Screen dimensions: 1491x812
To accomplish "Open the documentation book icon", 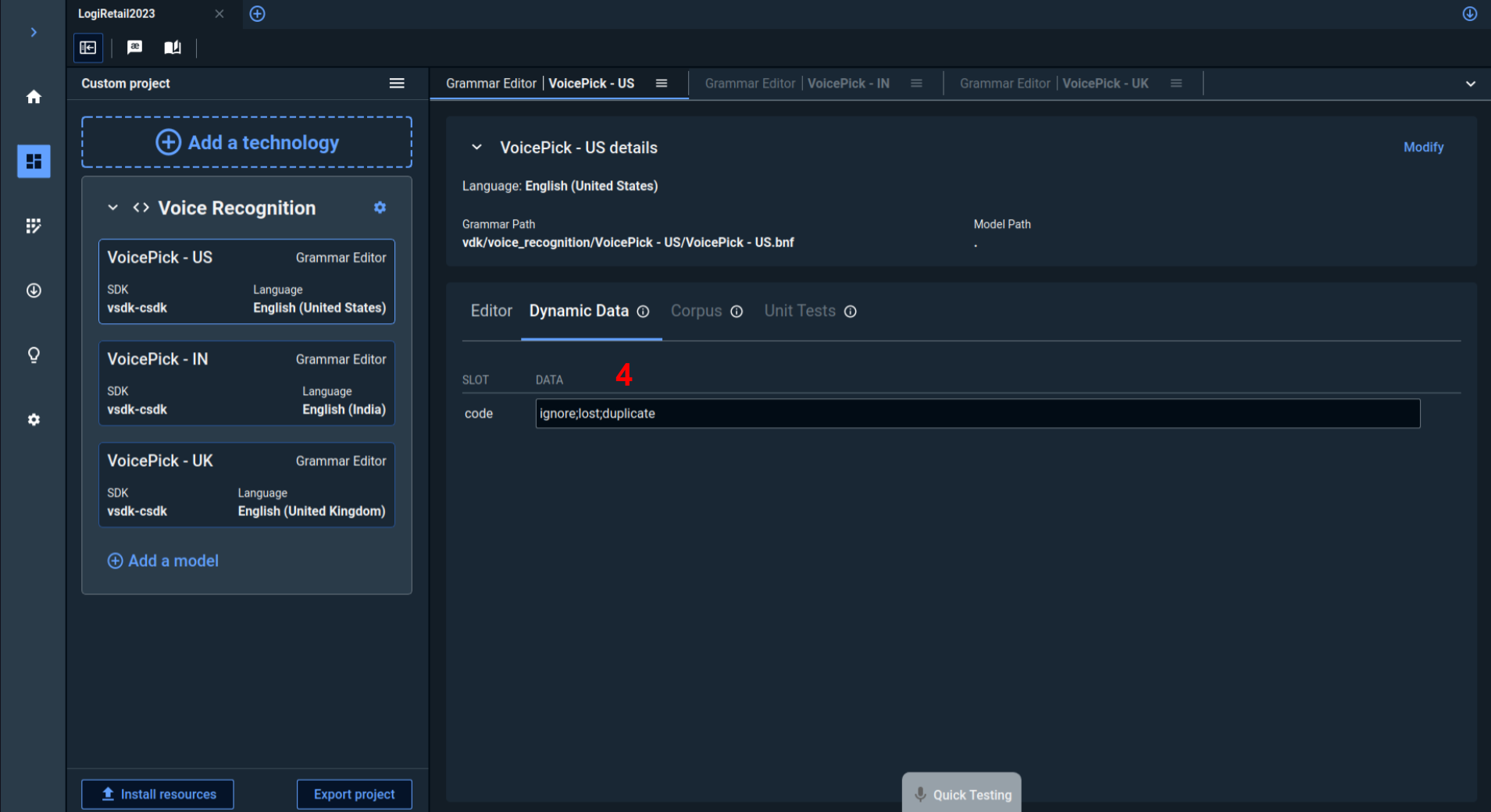I will pyautogui.click(x=173, y=48).
